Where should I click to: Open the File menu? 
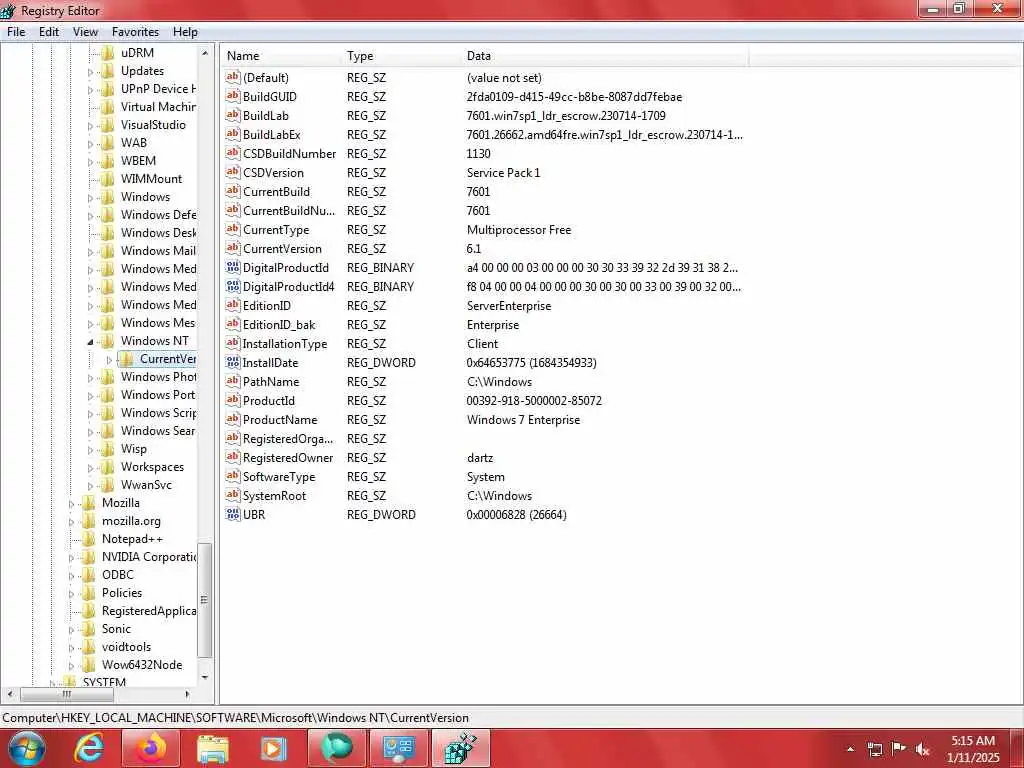click(16, 31)
